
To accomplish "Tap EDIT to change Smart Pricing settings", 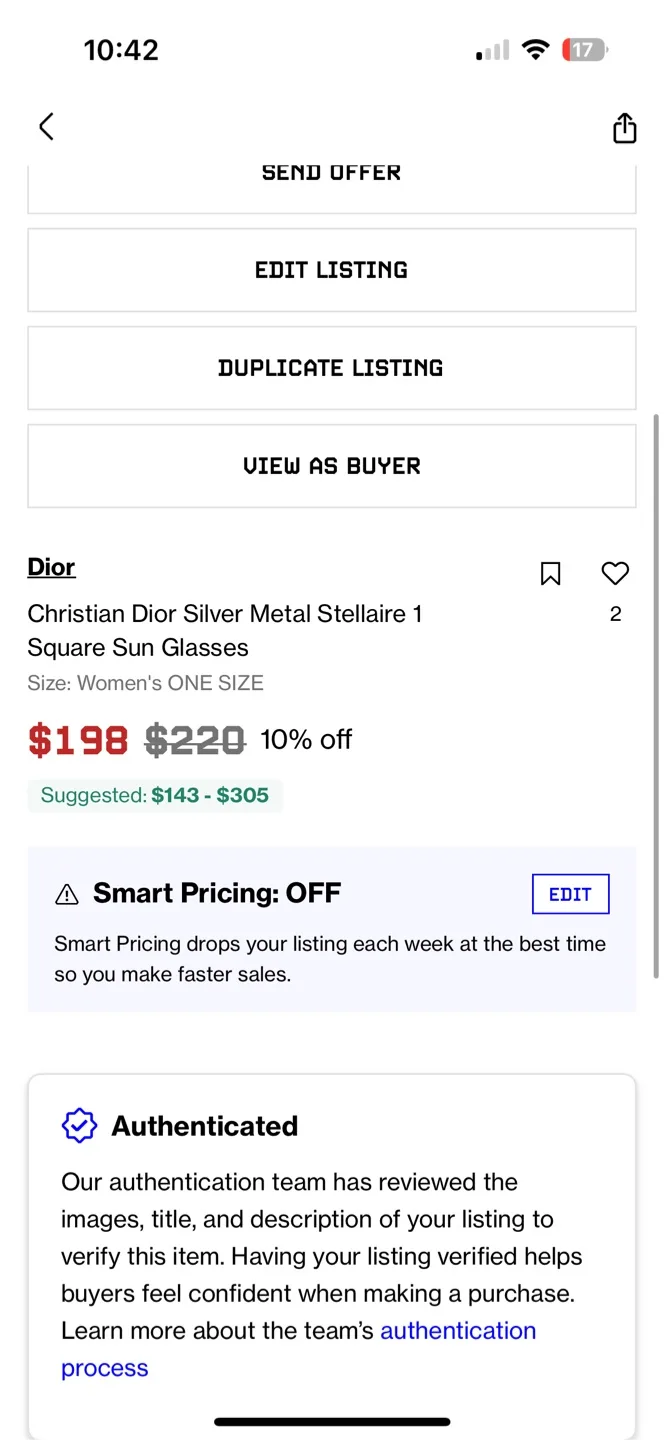I will [570, 894].
